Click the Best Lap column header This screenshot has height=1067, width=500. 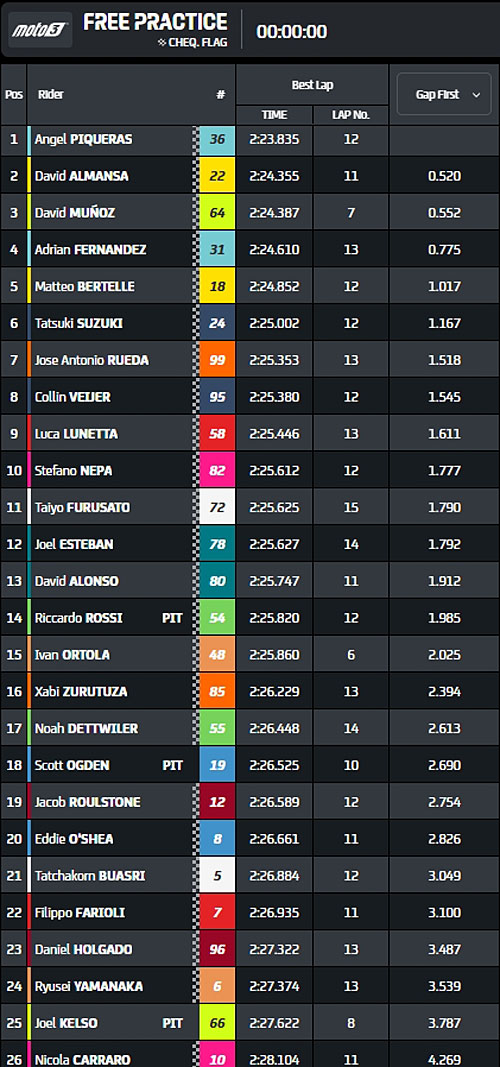click(312, 85)
